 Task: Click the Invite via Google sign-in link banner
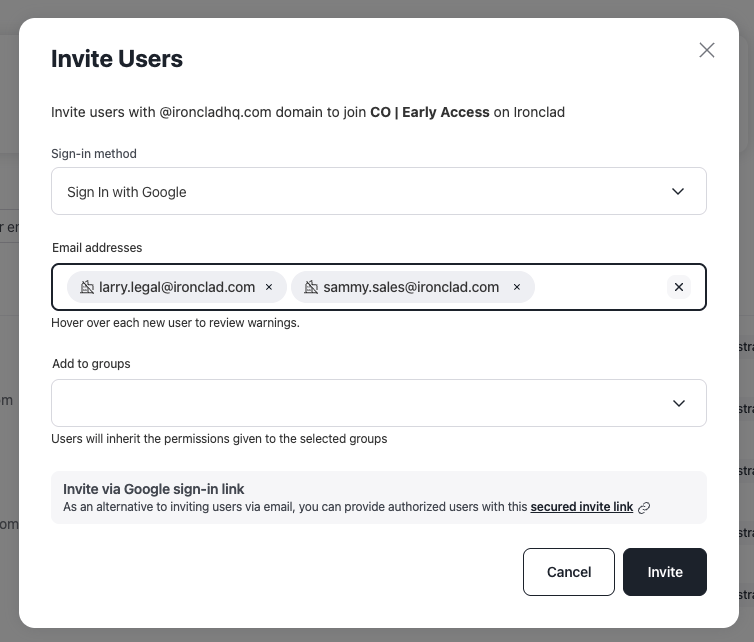pyautogui.click(x=379, y=498)
